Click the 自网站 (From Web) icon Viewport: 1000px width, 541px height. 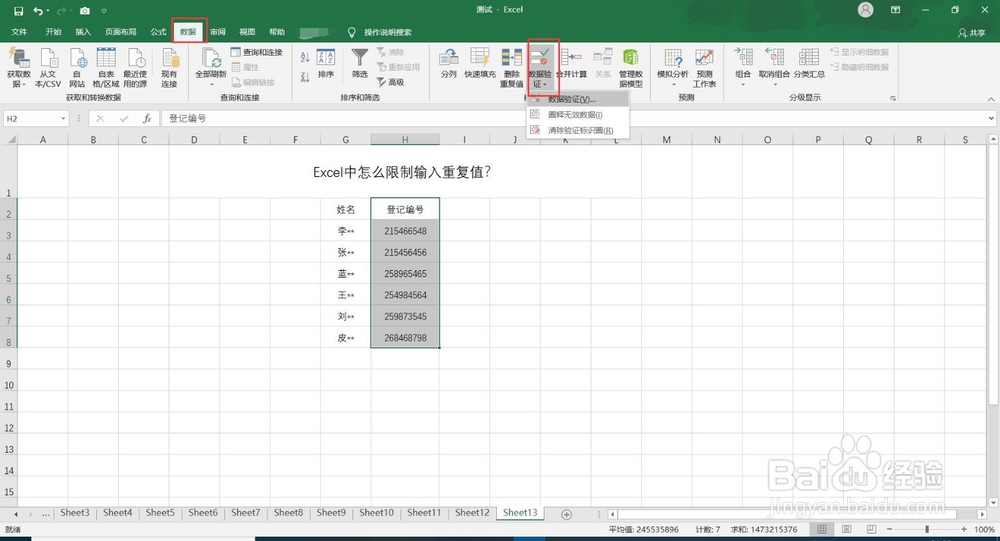tap(77, 67)
